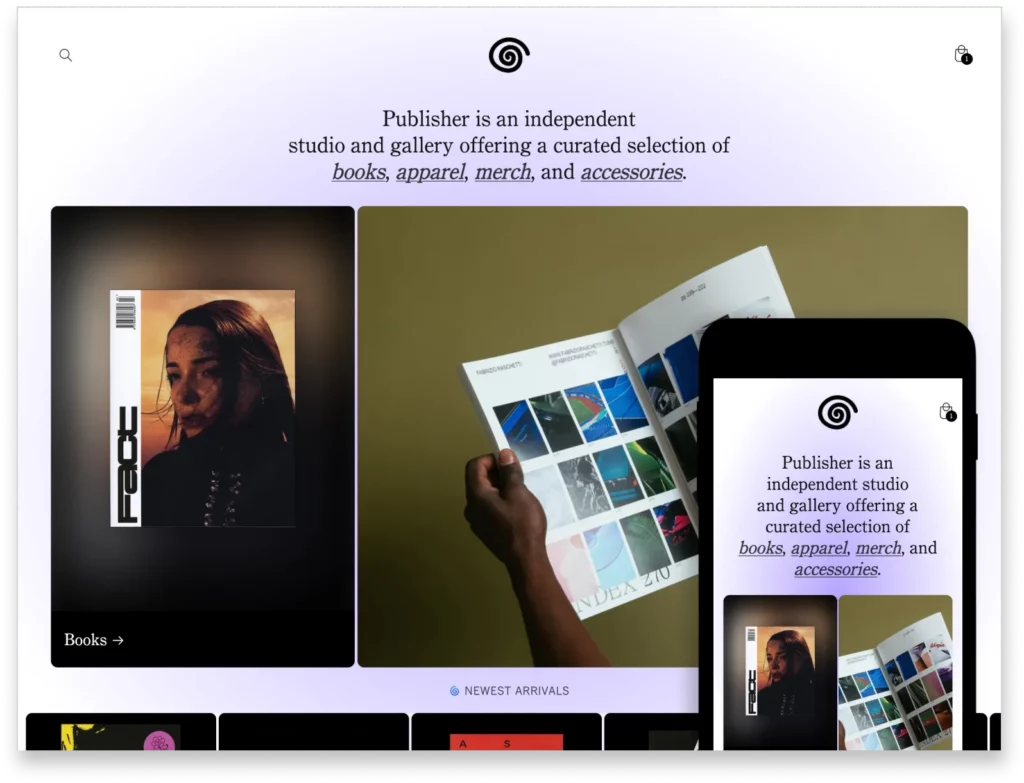The width and height of the screenshot is (1024, 783).
Task: Tap the 'merch' link on the phone screen
Action: [878, 548]
